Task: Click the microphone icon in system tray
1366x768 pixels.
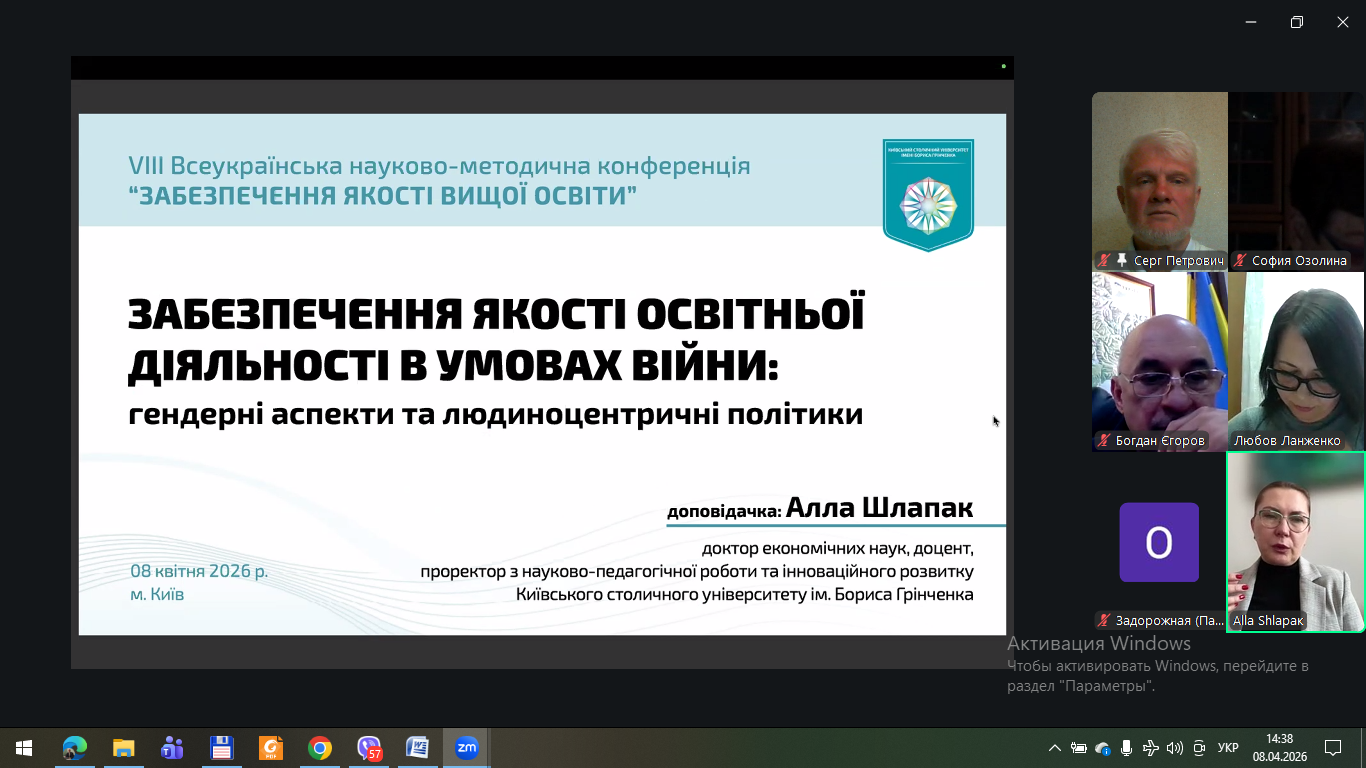Action: coord(1127,748)
